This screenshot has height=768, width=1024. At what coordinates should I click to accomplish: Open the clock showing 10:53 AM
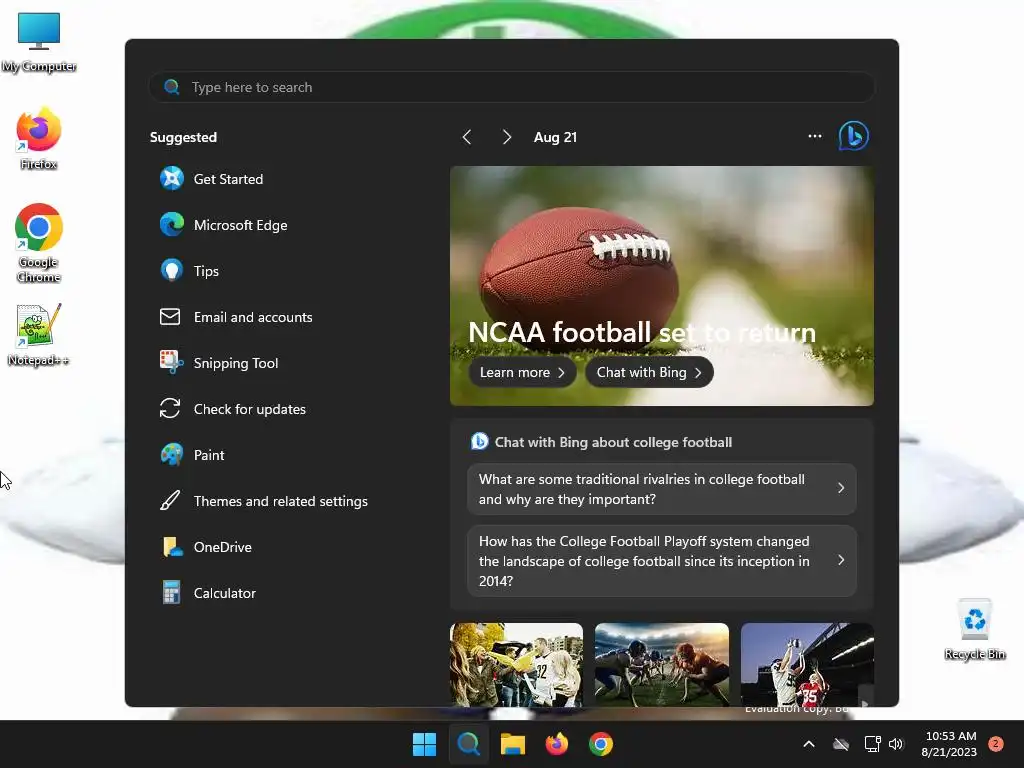(x=950, y=744)
